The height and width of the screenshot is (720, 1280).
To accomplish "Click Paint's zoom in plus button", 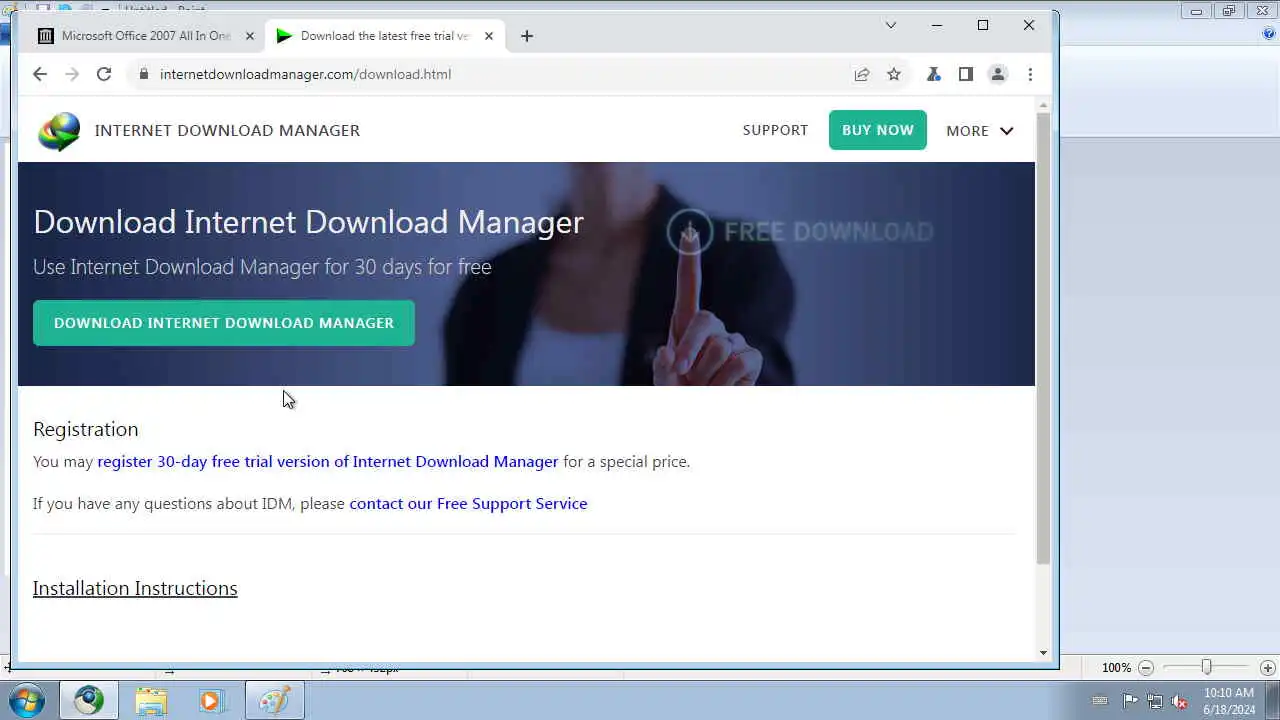I will coord(1267,667).
